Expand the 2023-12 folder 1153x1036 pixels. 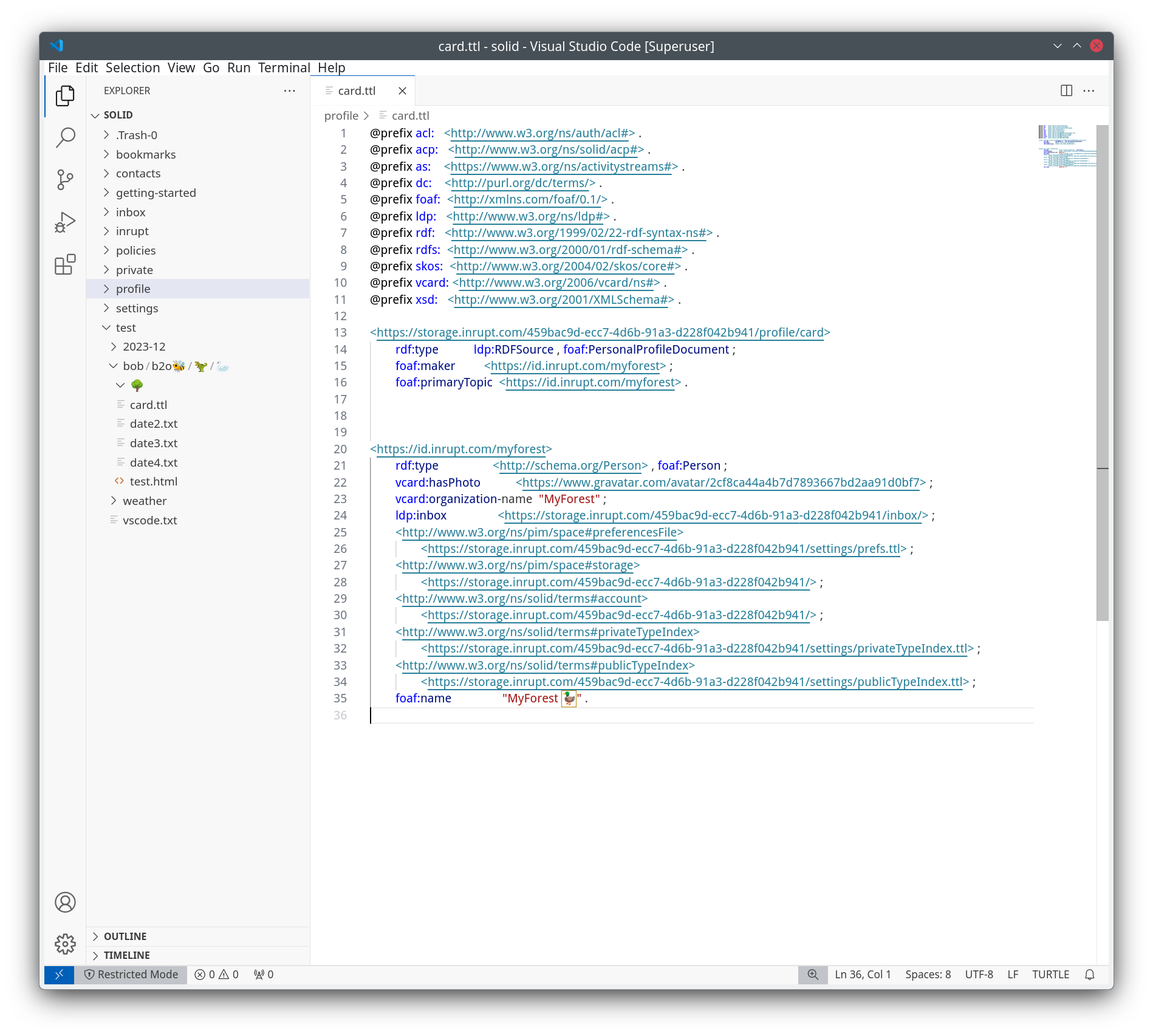198,346
